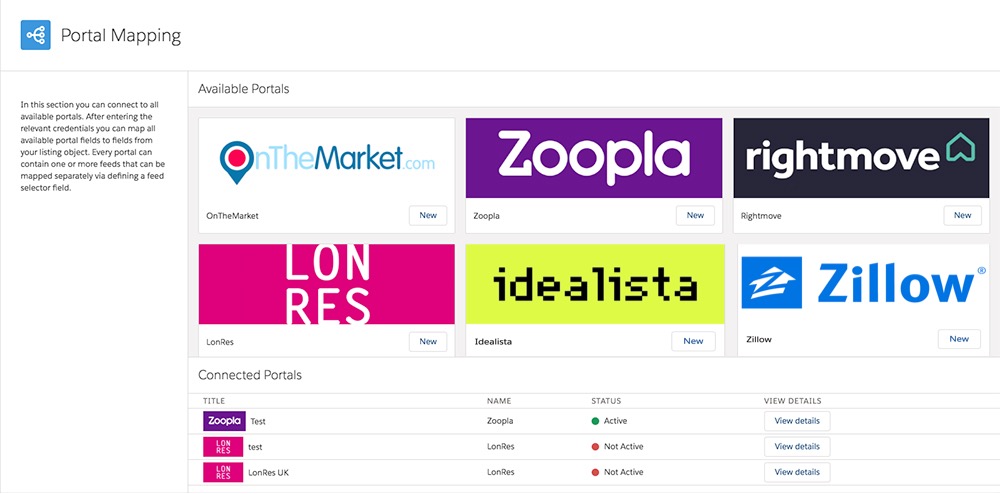This screenshot has width=1000, height=494.
Task: Open View details for LonRes UK
Action: point(797,472)
